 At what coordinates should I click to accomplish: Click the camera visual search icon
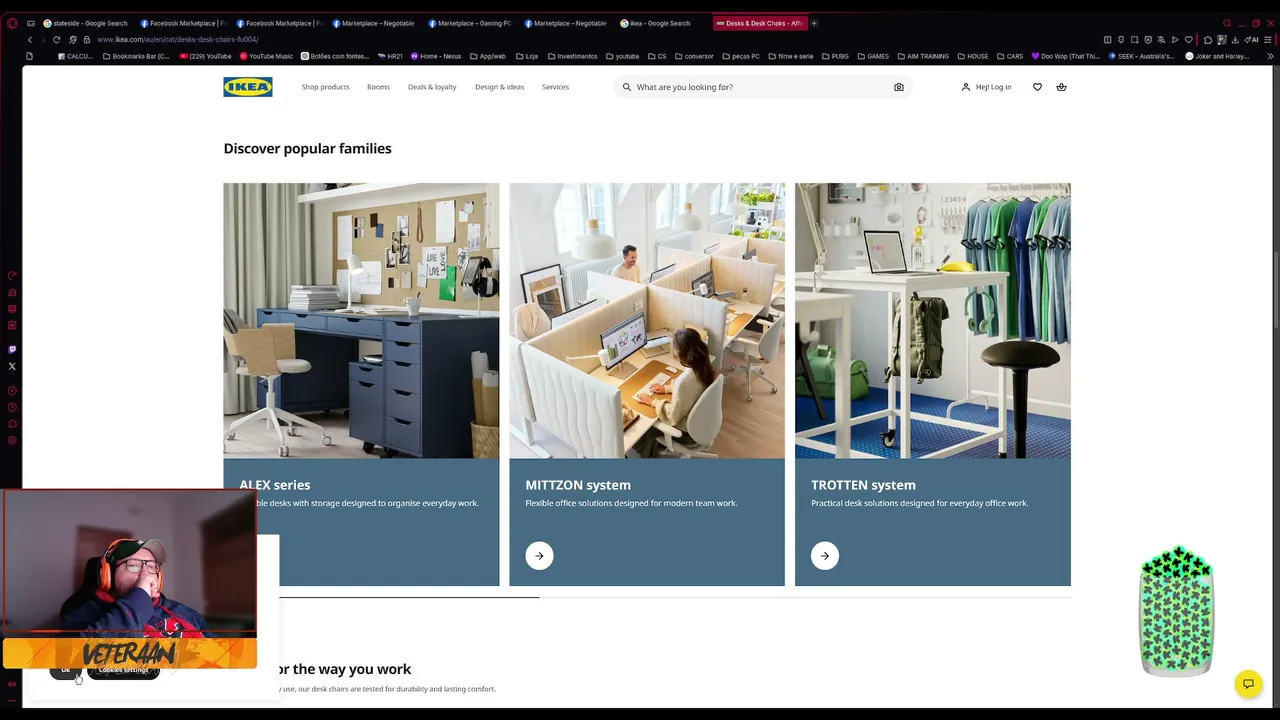click(899, 87)
